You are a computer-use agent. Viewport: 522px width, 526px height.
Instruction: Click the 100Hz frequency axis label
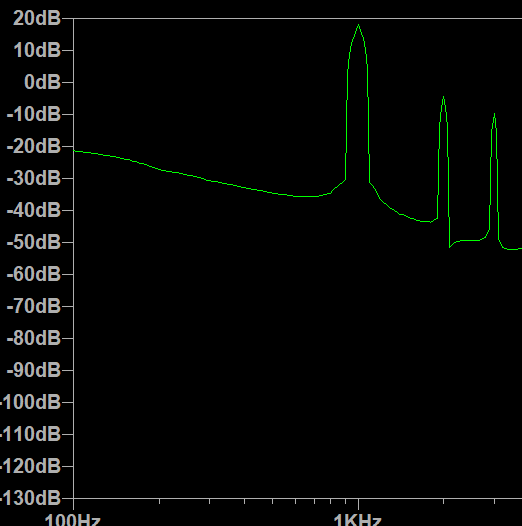coord(72,520)
